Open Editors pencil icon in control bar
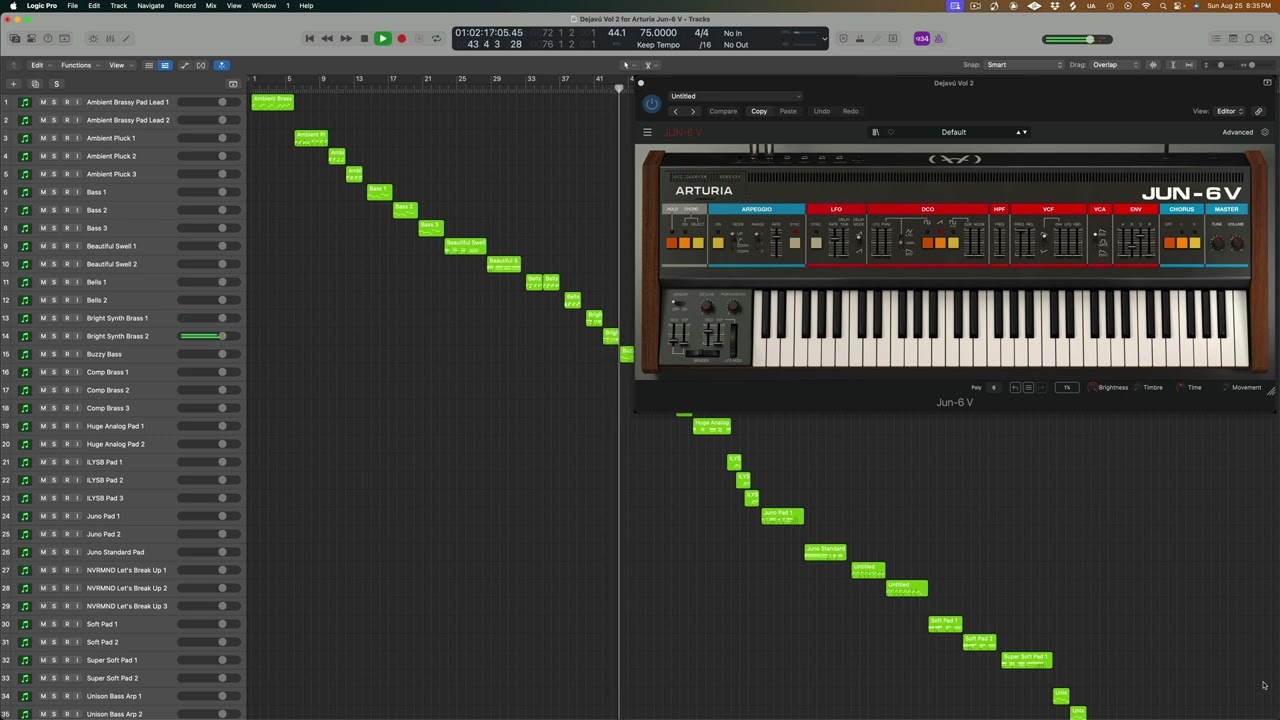The width and height of the screenshot is (1280, 720). (127, 38)
